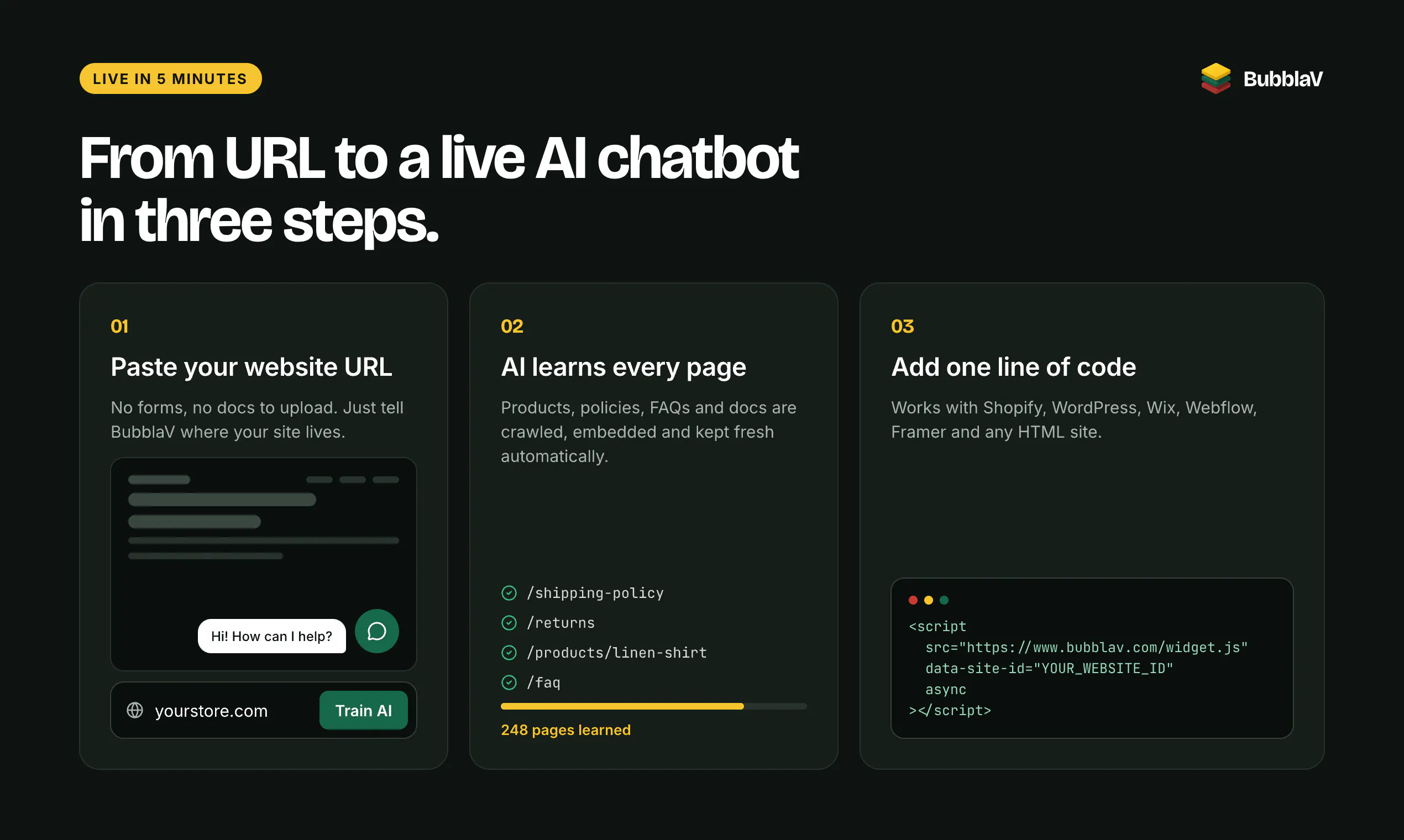Click the /shipping-policy path text
The image size is (1404, 840).
[x=595, y=592]
